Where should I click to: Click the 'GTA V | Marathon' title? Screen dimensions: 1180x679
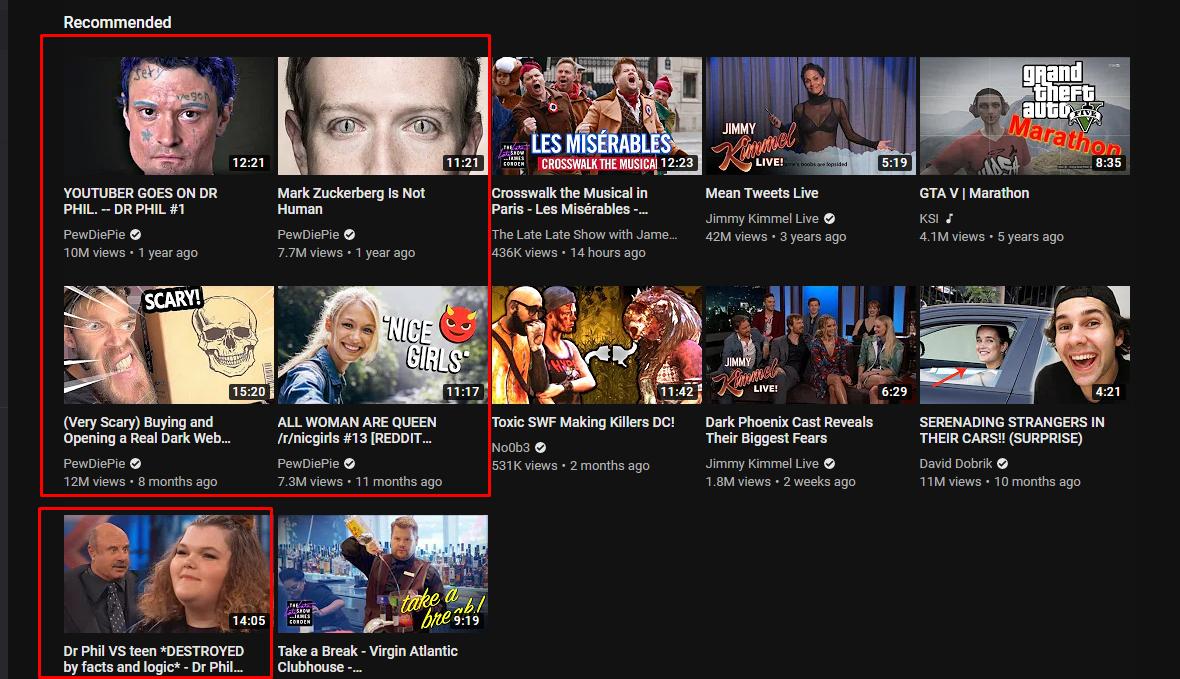coord(974,193)
